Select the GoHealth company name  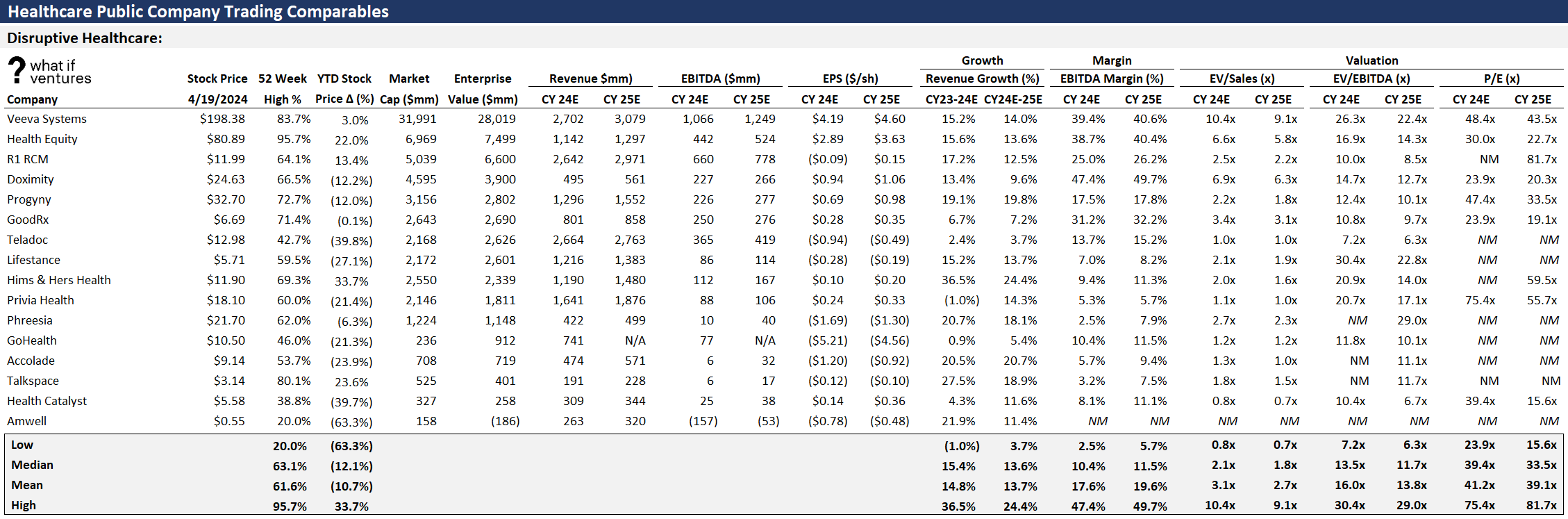tap(32, 340)
